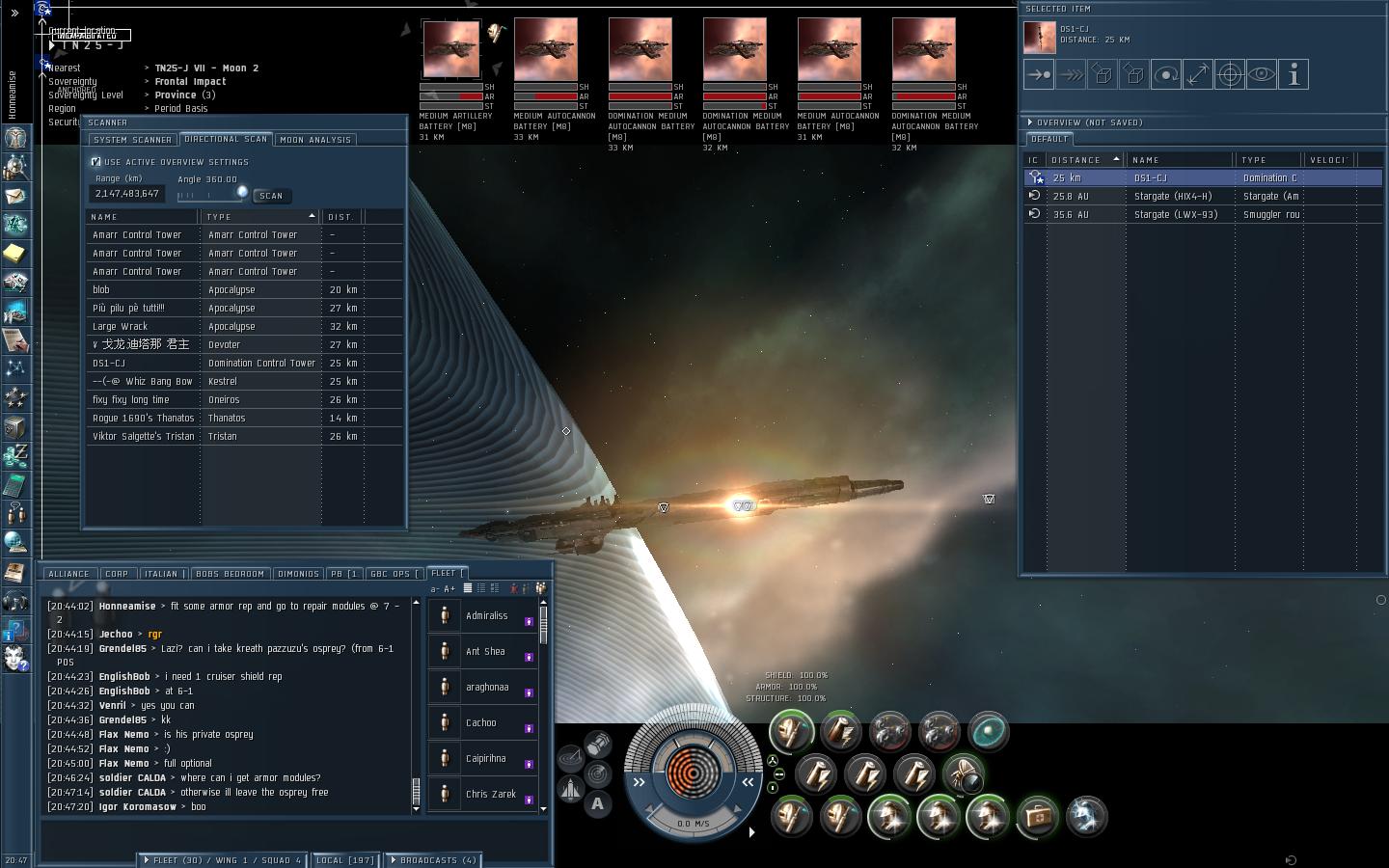
Task: Sort scanner results by Name column
Action: (x=142, y=217)
